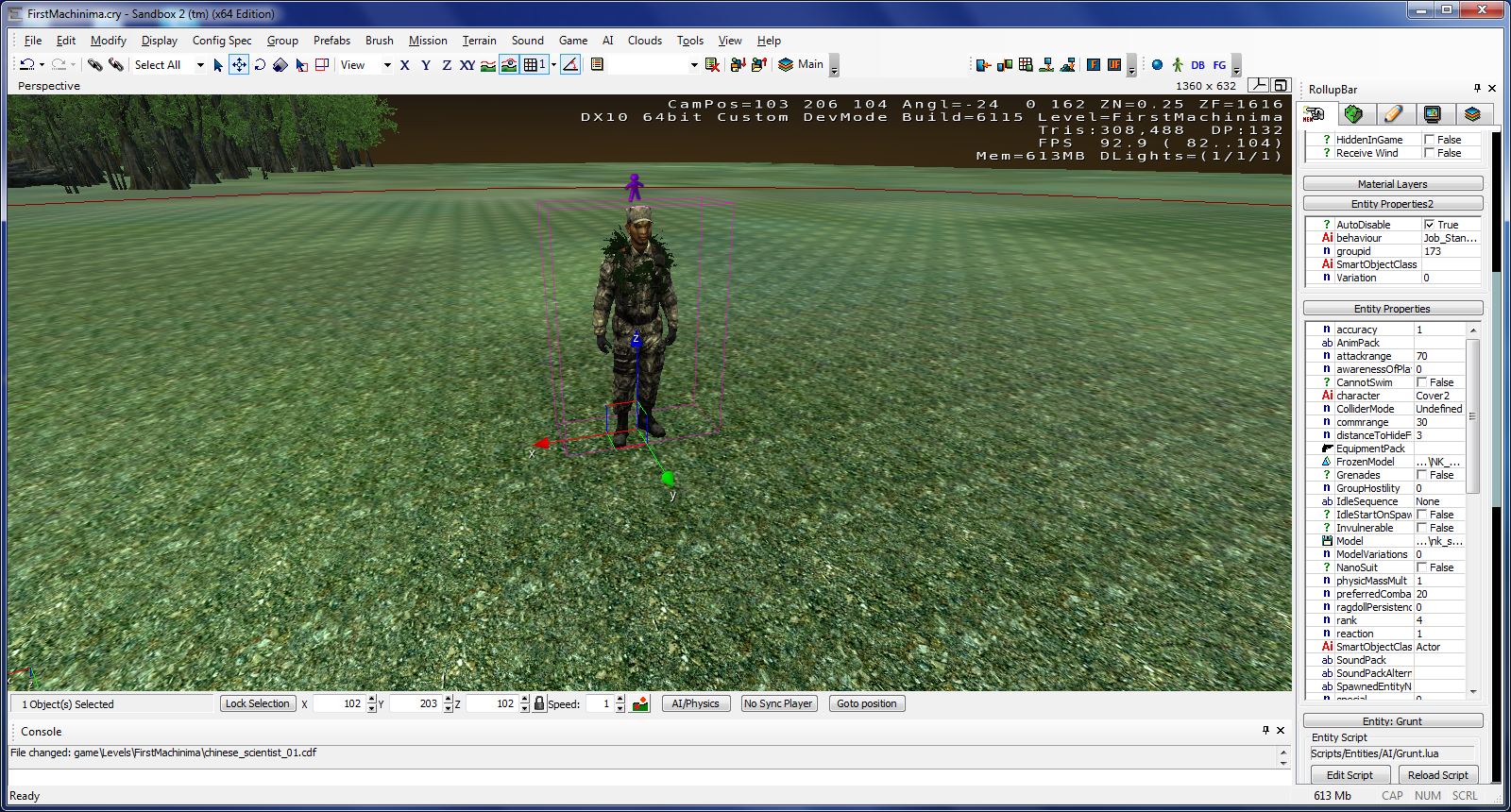Open the Prefabs menu
The width and height of the screenshot is (1511, 812).
tap(331, 41)
